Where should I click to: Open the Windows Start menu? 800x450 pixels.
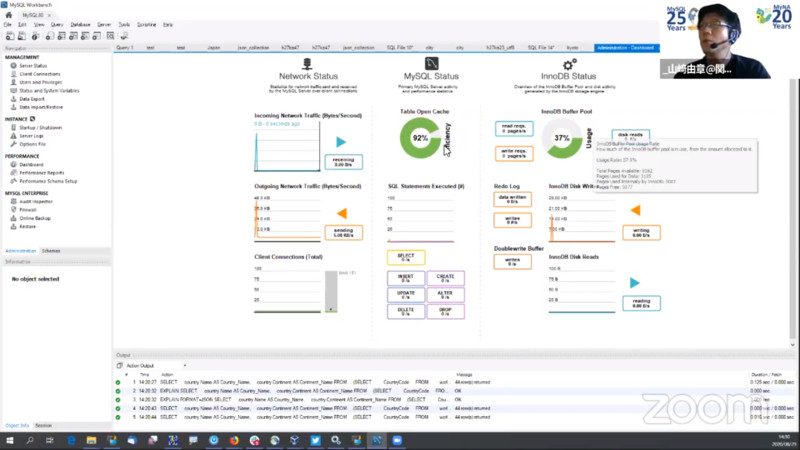10,440
